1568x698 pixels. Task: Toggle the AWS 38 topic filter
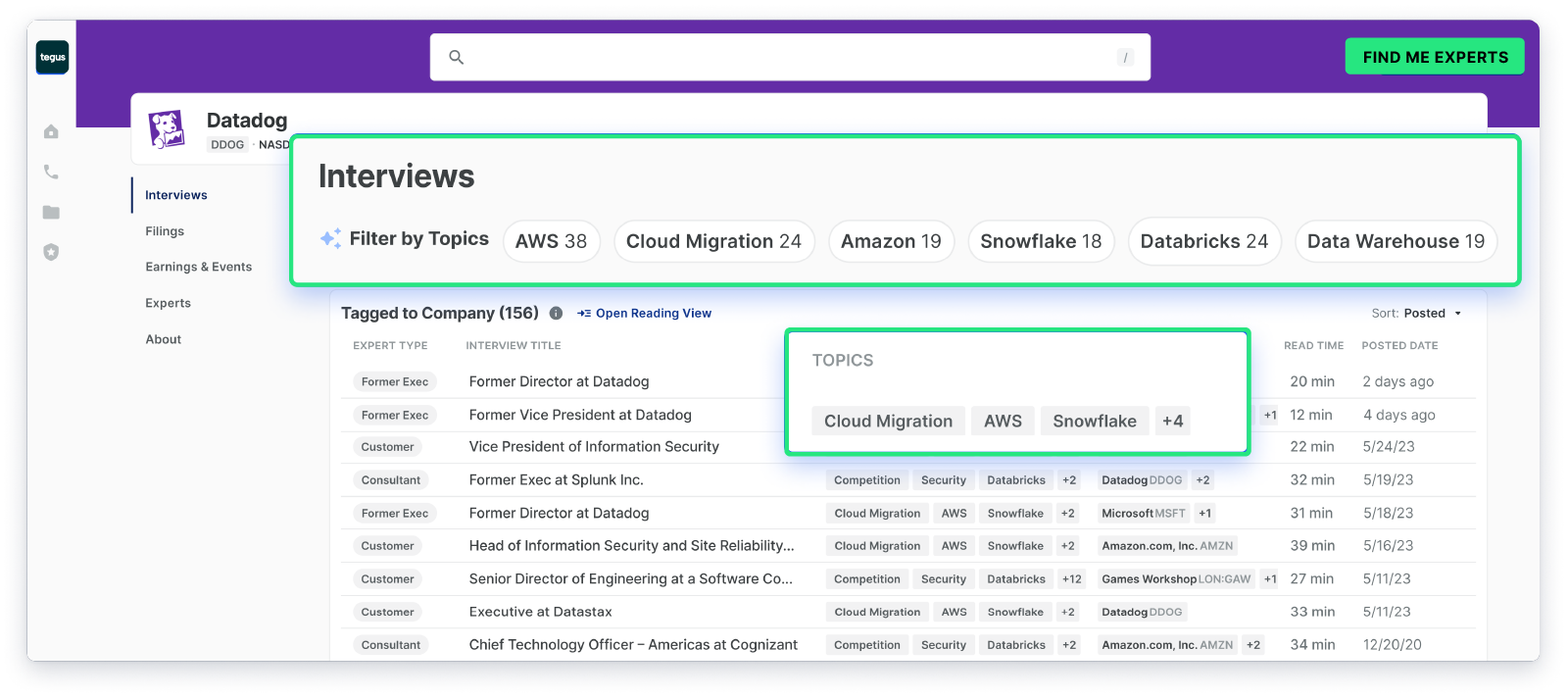point(551,241)
